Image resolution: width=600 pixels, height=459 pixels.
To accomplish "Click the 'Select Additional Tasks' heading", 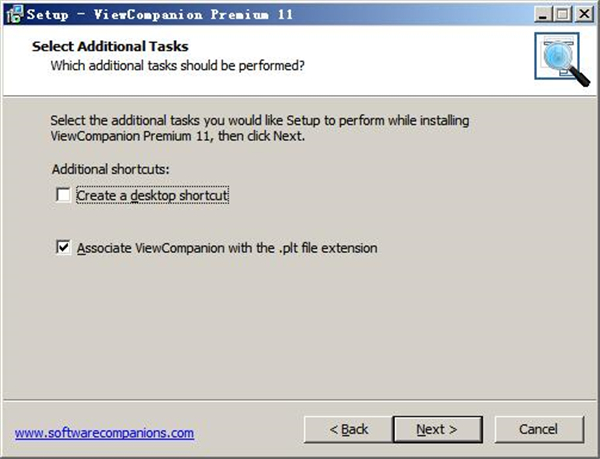I will tap(110, 47).
